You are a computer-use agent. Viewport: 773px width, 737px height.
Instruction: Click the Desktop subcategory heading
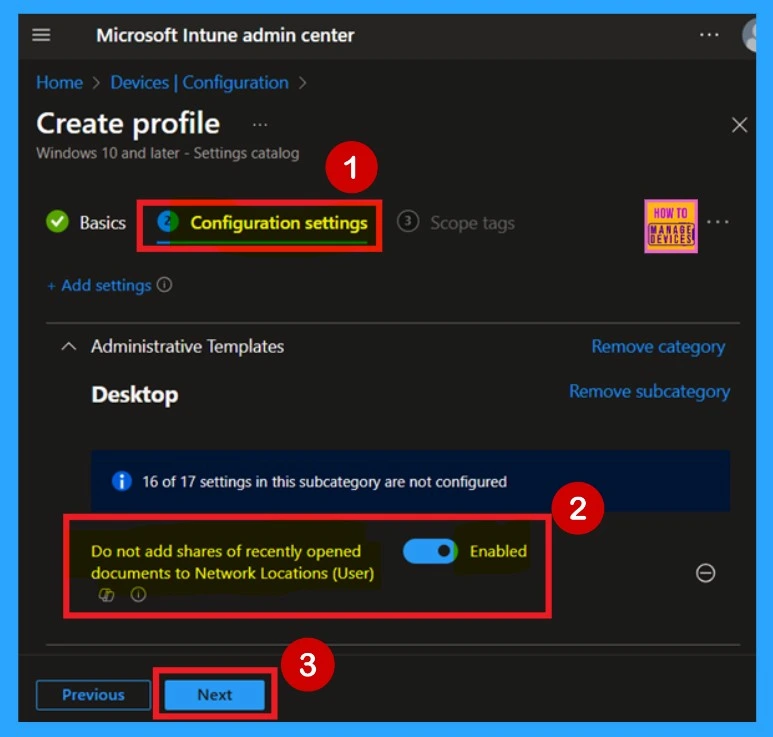tap(135, 395)
